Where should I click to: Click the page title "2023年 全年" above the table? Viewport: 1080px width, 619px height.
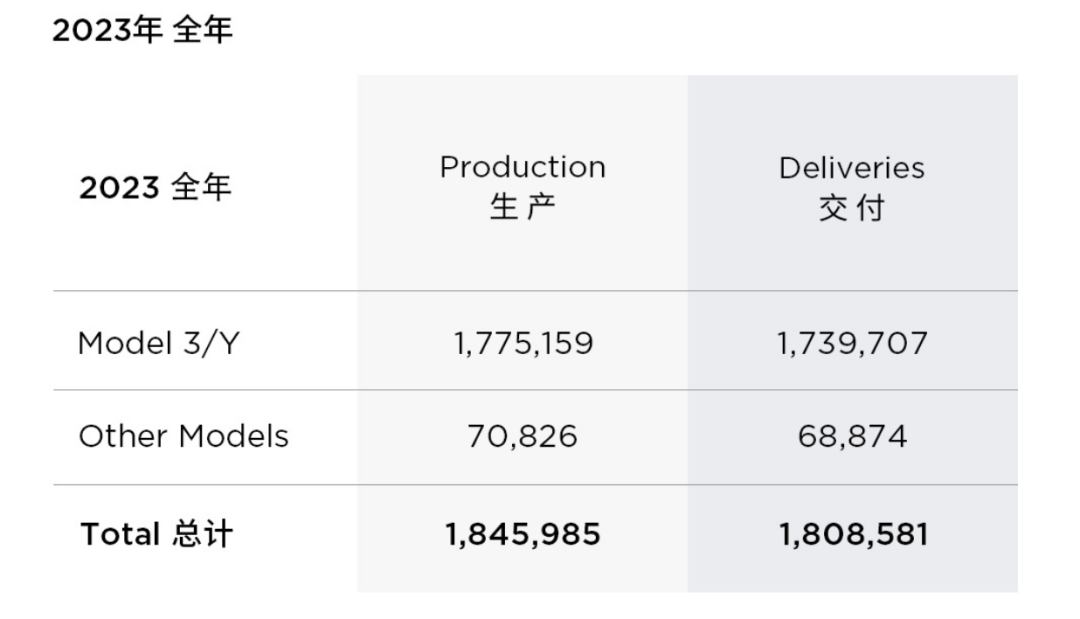[x=142, y=30]
